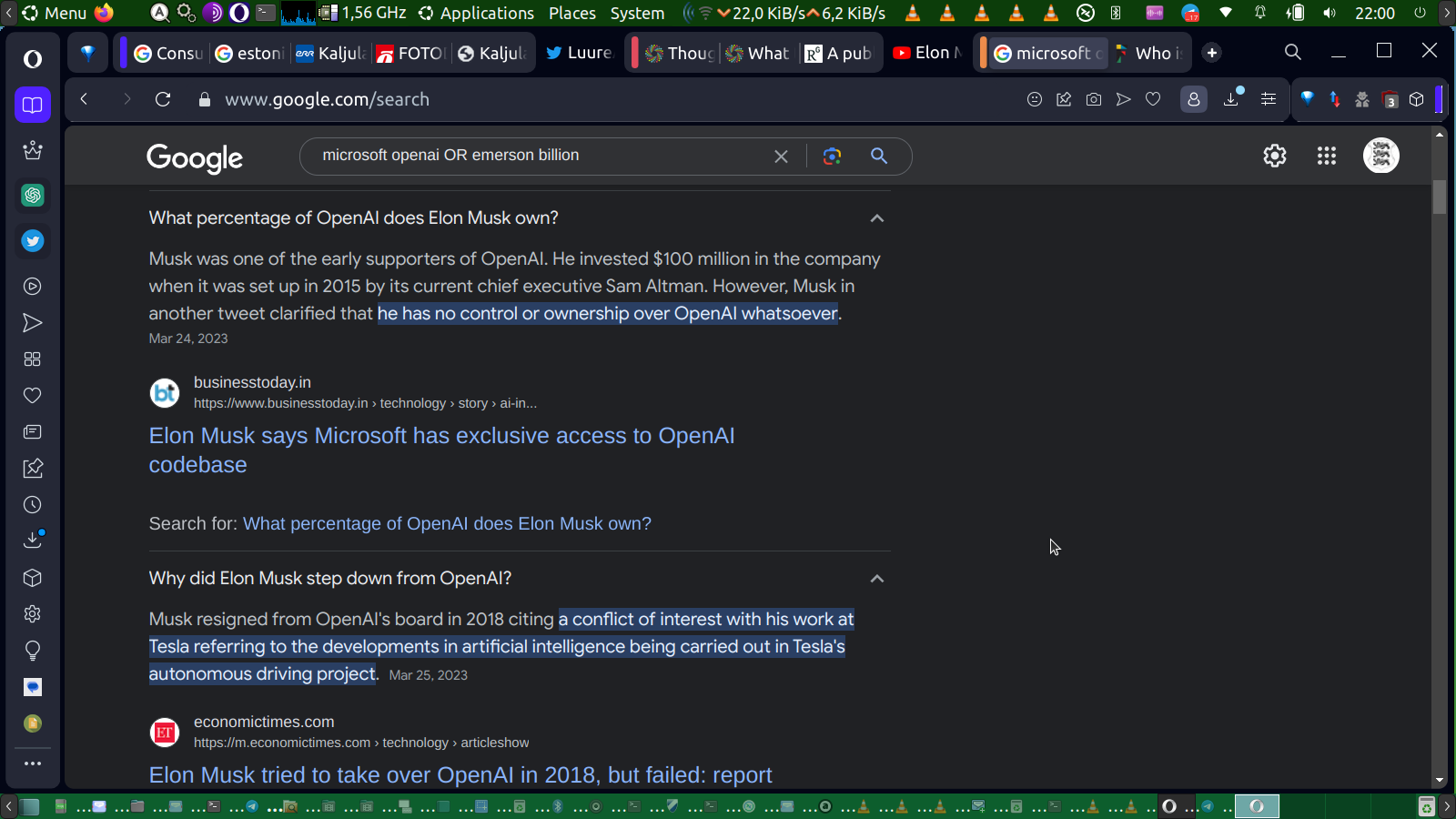Image resolution: width=1456 pixels, height=819 pixels.
Task: Open the Twitter sidebar panel
Action: (33, 241)
